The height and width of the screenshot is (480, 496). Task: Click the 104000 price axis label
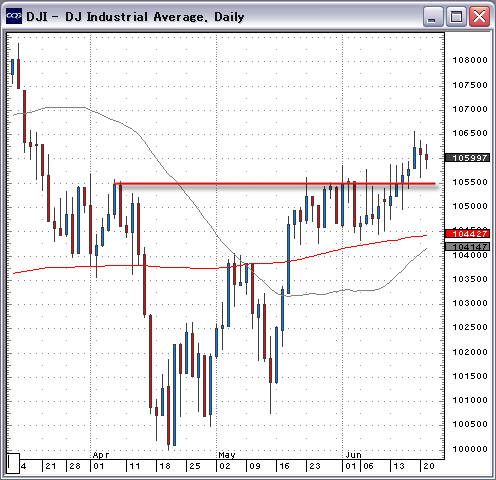click(x=470, y=255)
